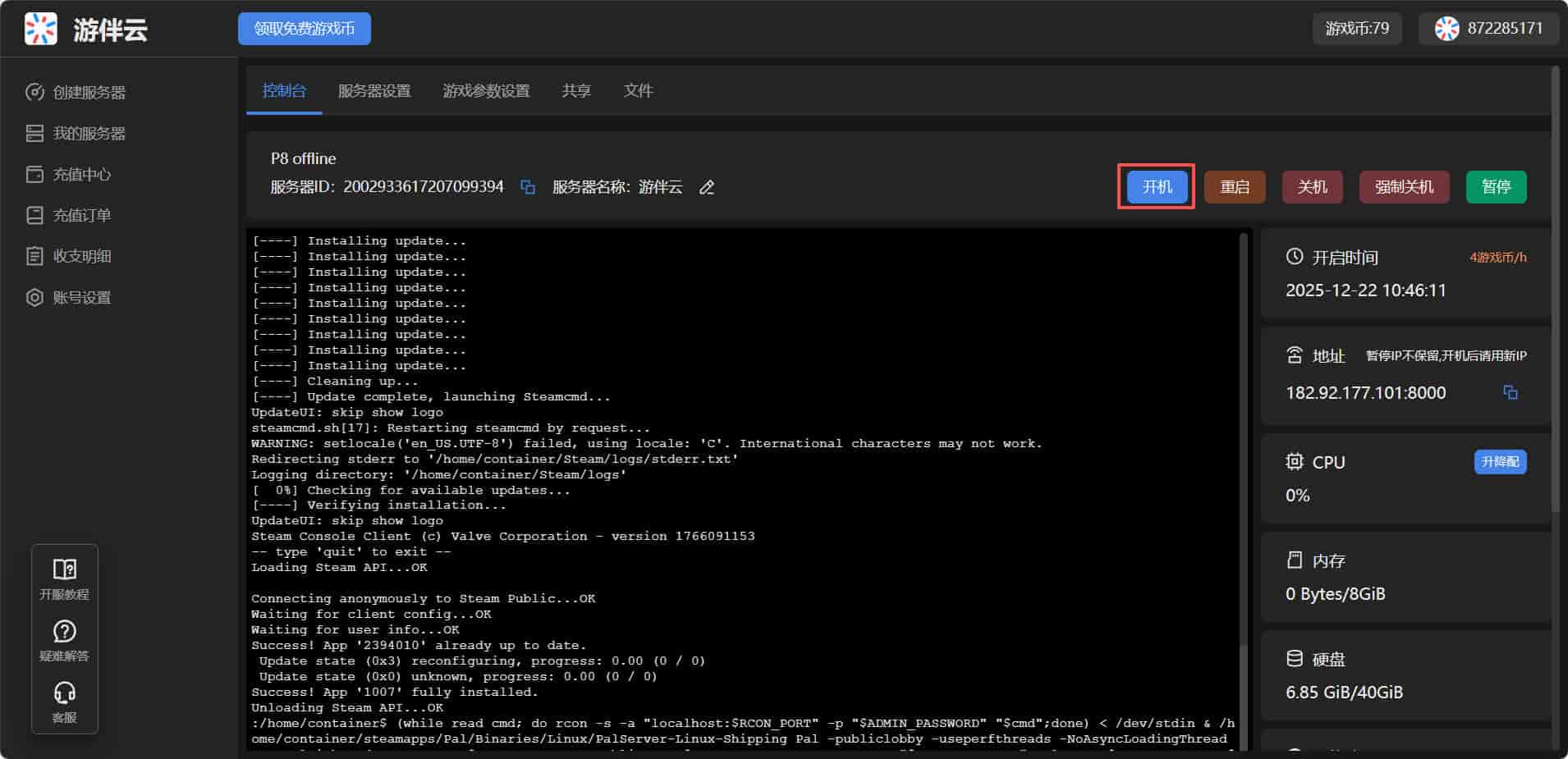Open 我的服务器 in sidebar
Screen dimensions: 1568x759
coord(89,134)
